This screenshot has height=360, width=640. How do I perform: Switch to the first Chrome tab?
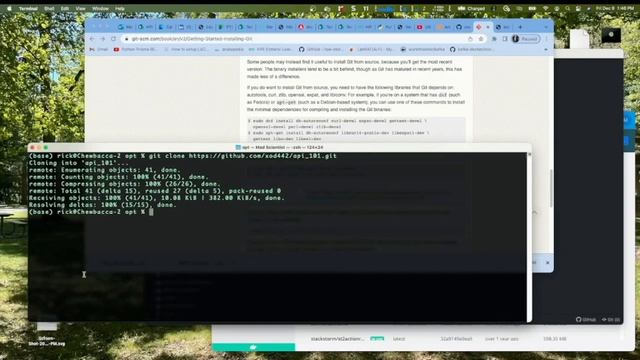click(x=125, y=27)
